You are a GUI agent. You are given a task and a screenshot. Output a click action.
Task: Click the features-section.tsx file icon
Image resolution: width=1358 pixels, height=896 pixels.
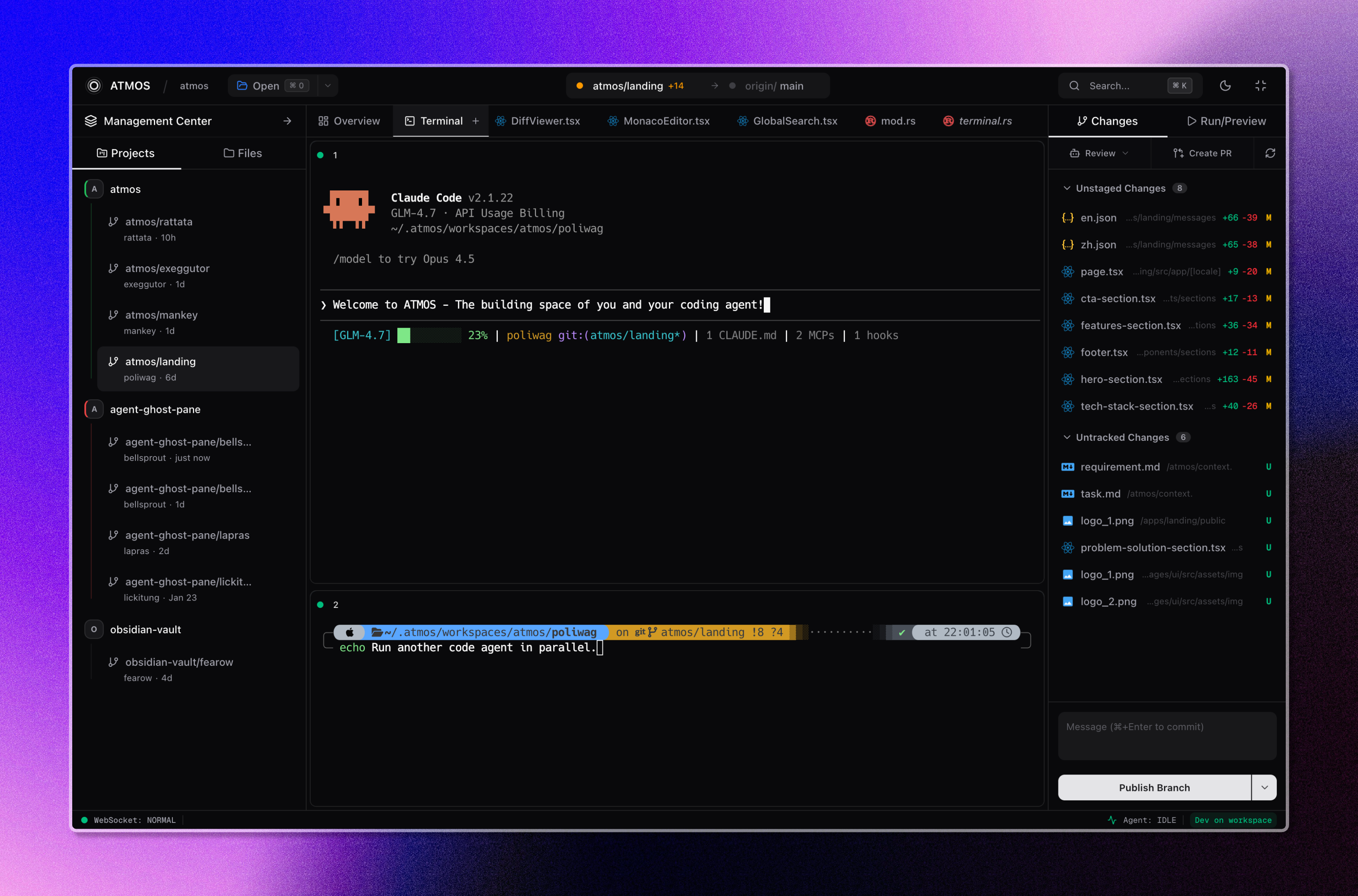[x=1067, y=325]
